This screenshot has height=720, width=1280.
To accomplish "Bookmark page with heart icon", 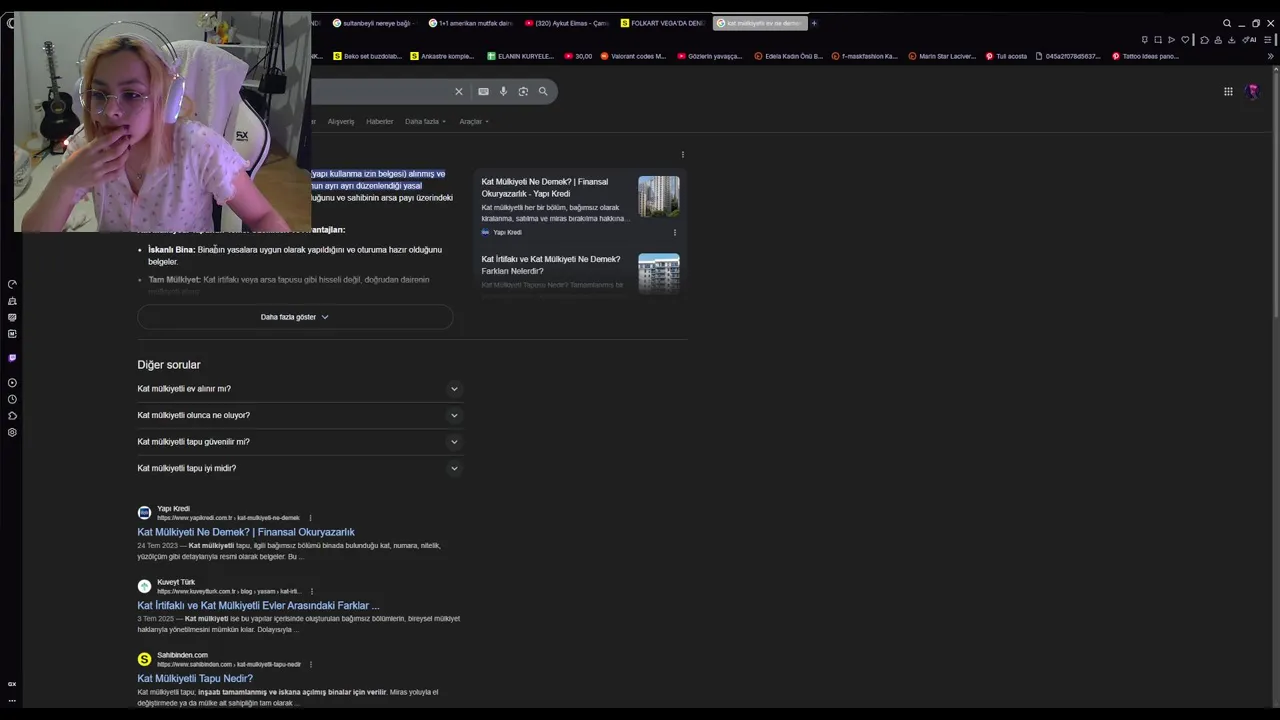I will tap(1185, 40).
